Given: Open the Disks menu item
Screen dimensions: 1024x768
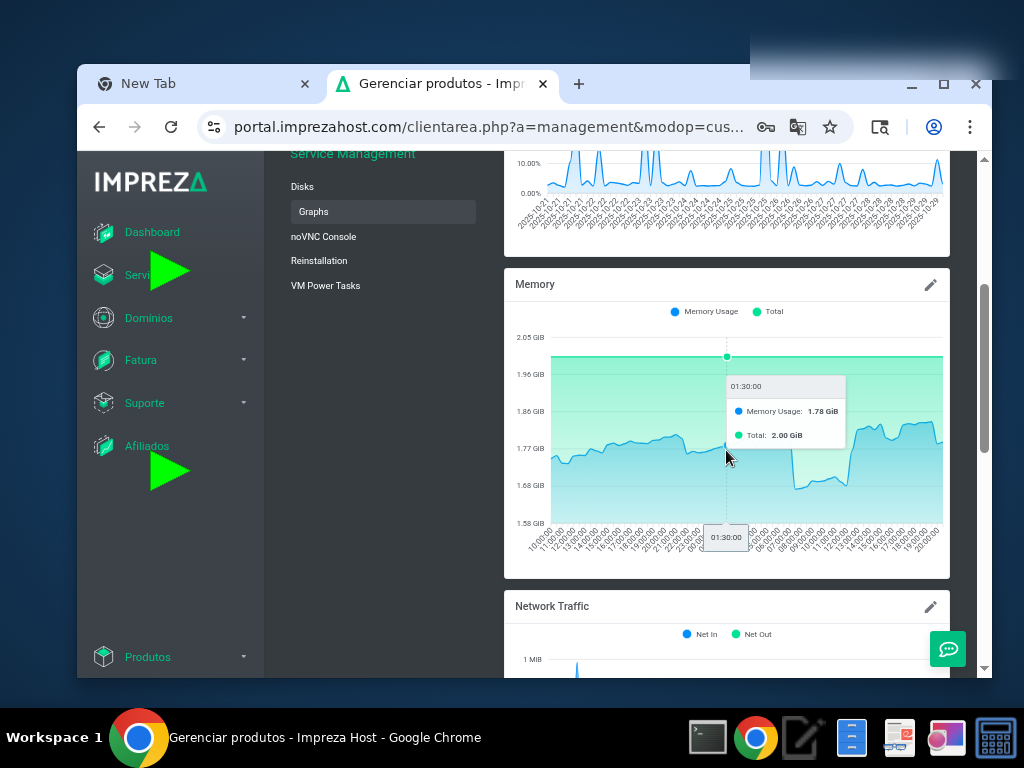Looking at the screenshot, I should [302, 187].
